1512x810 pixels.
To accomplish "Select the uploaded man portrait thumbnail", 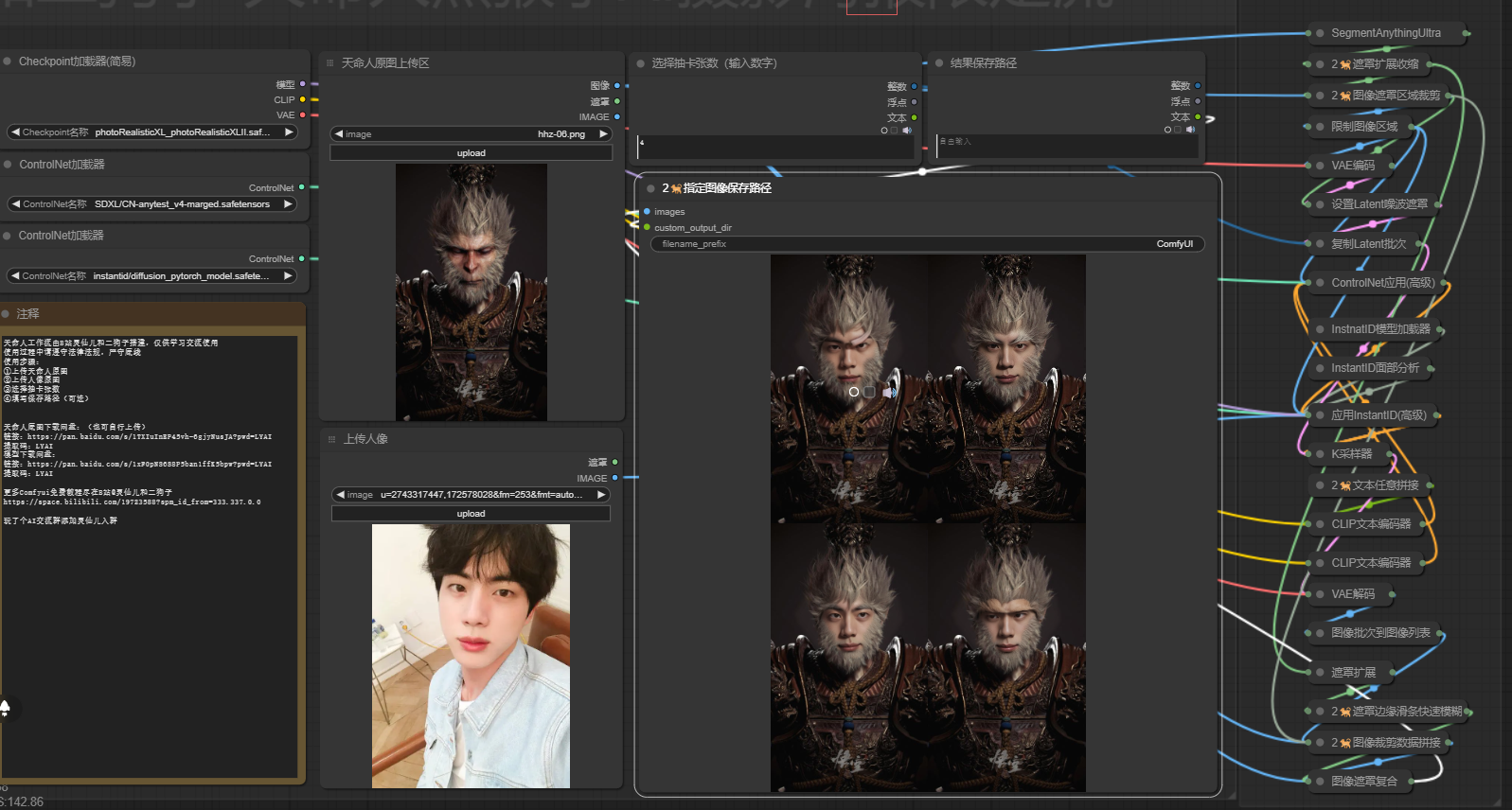I will click(471, 657).
